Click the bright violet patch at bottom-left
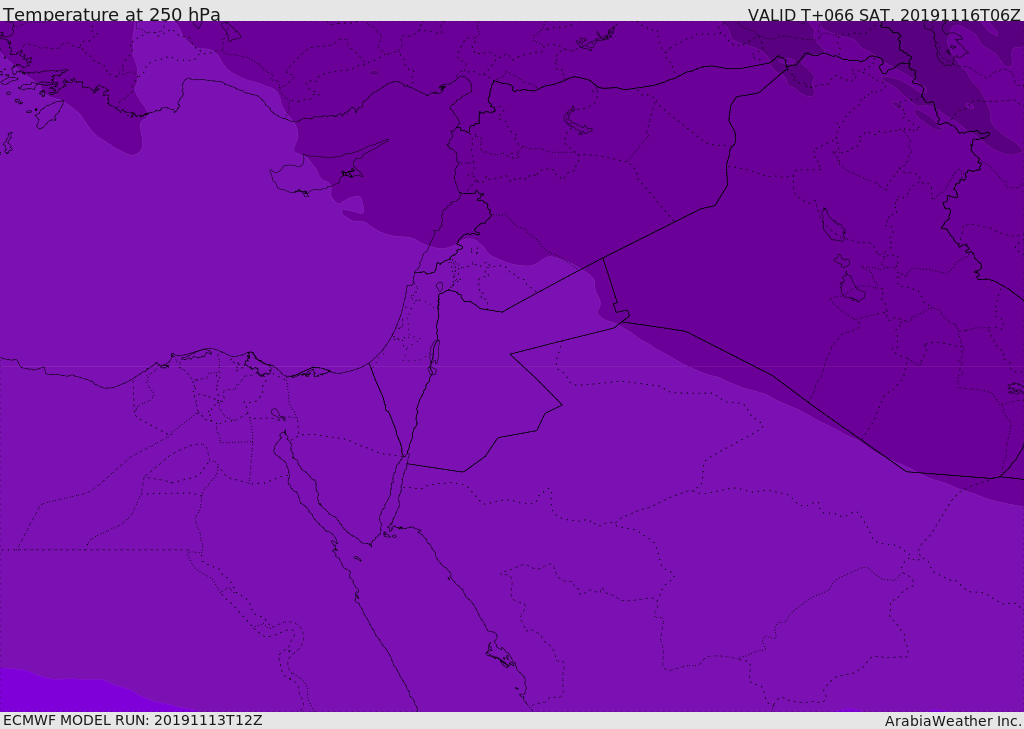Viewport: 1024px width, 729px height. (65, 692)
